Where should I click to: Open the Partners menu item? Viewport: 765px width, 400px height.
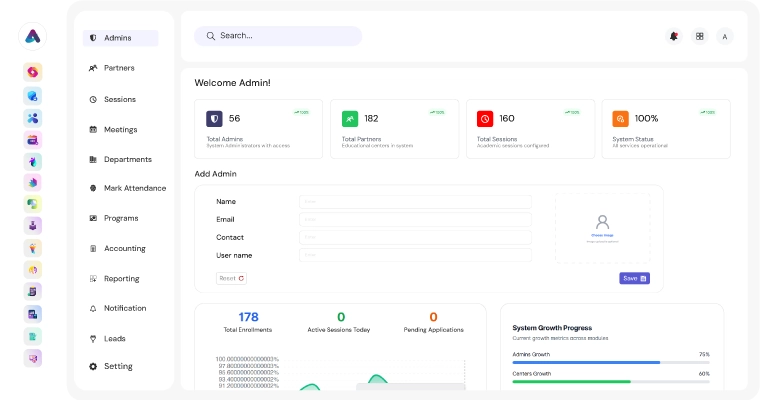(118, 68)
